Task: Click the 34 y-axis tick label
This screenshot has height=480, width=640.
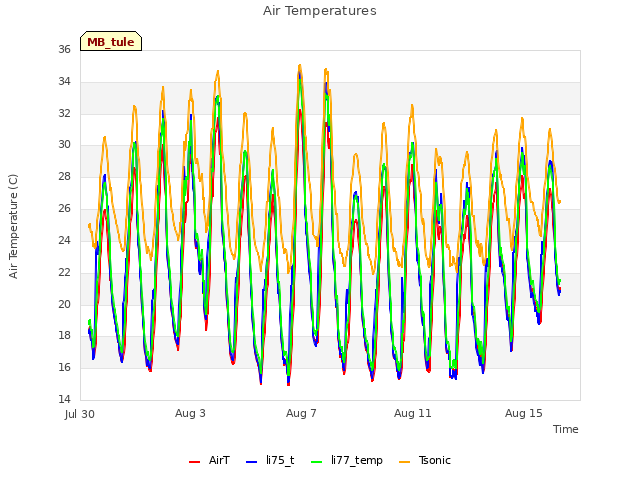Action: (x=64, y=81)
